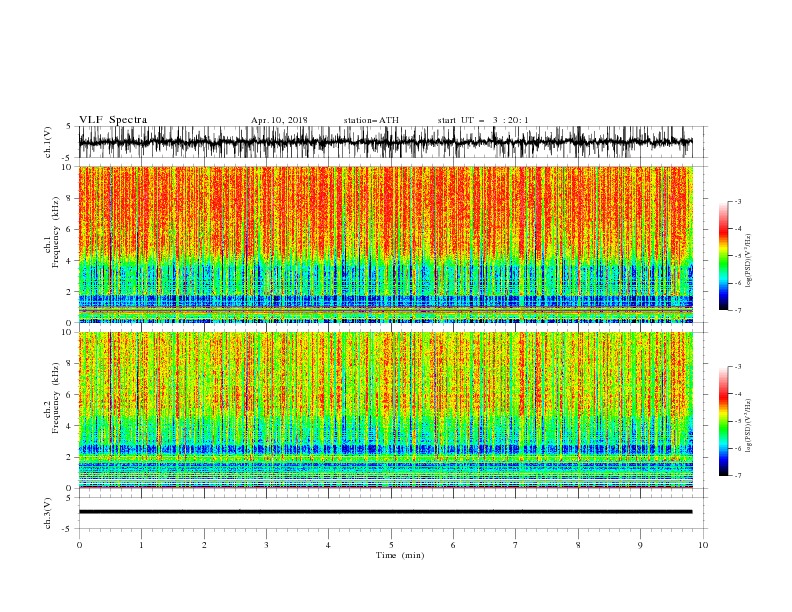Click the "VLF Spectra" plot title
Viewport: 792px width, 612px height.
pos(113,120)
